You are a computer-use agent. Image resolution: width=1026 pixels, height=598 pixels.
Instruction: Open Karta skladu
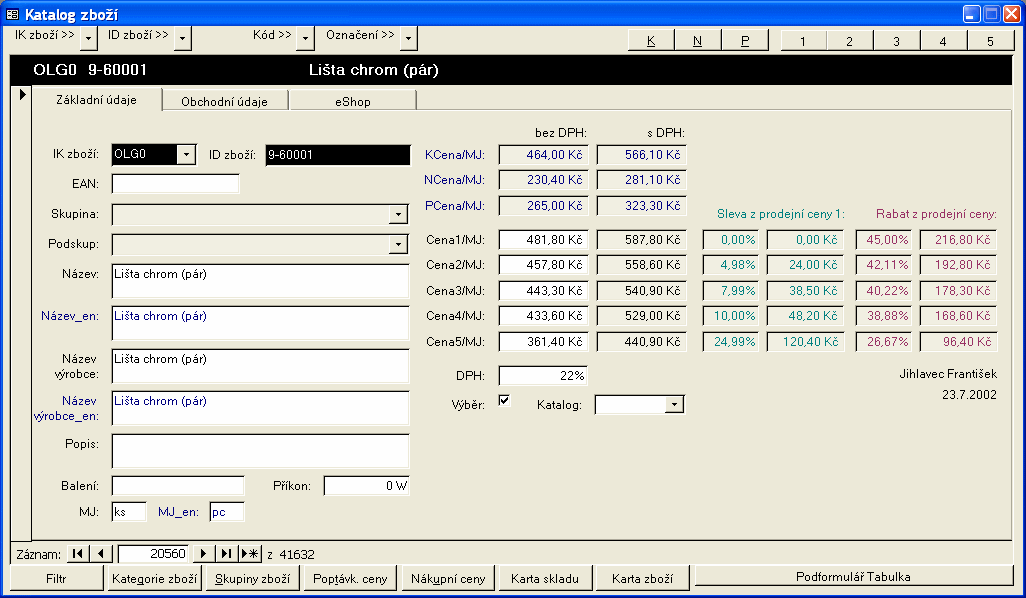(x=544, y=578)
